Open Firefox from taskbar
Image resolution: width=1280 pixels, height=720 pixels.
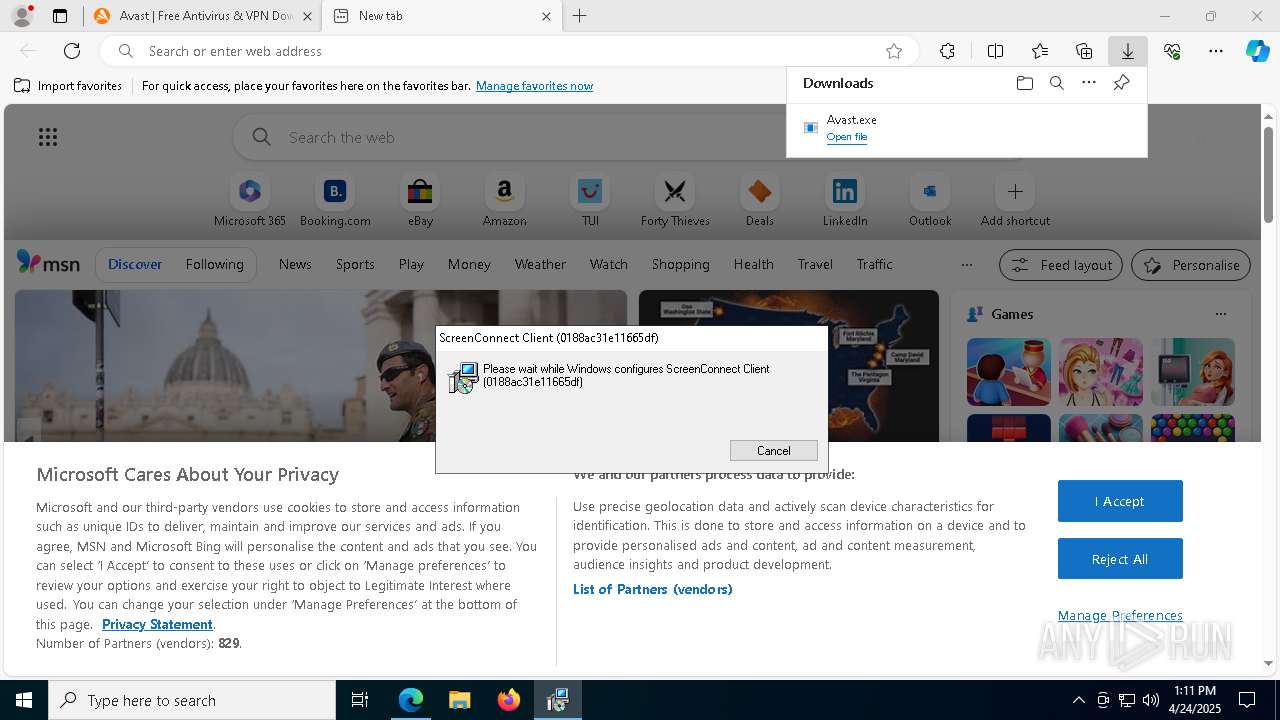pyautogui.click(x=509, y=700)
